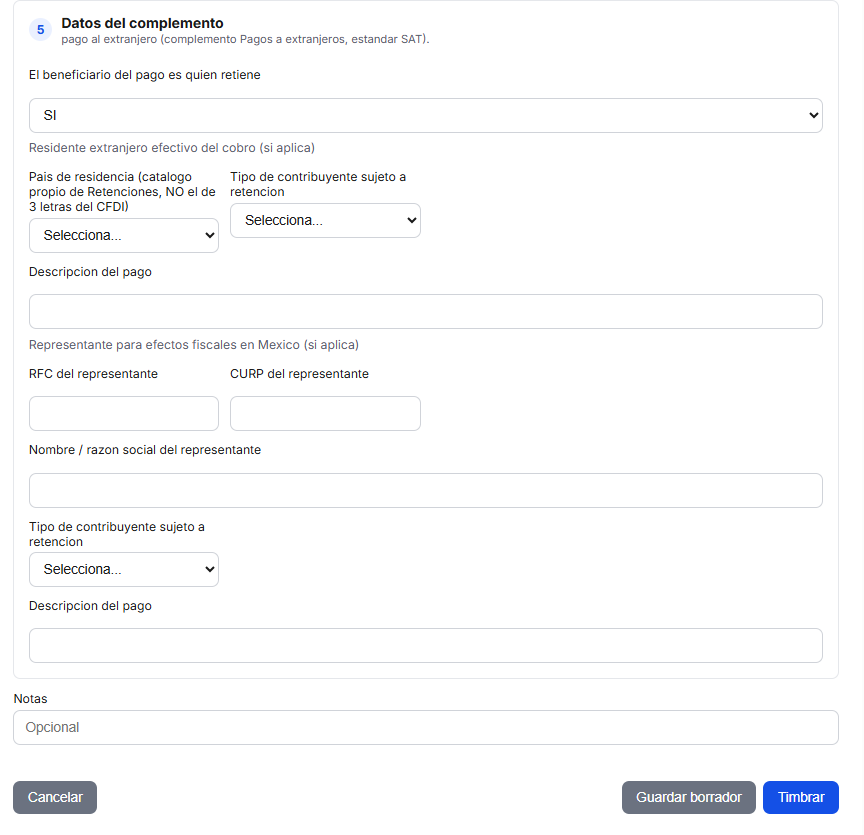Click the Descripcion del pago field under the representante section
The width and height of the screenshot is (864, 835).
(425, 645)
